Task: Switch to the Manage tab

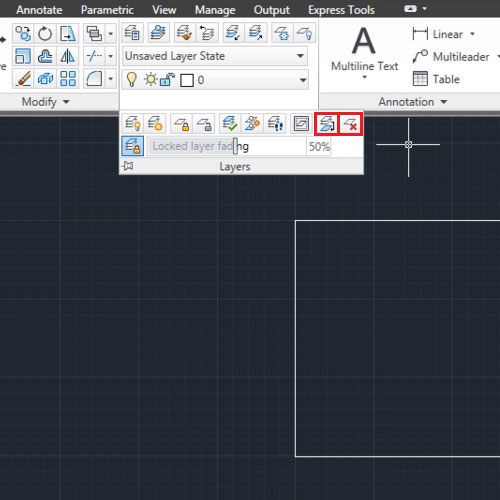Action: click(x=215, y=10)
